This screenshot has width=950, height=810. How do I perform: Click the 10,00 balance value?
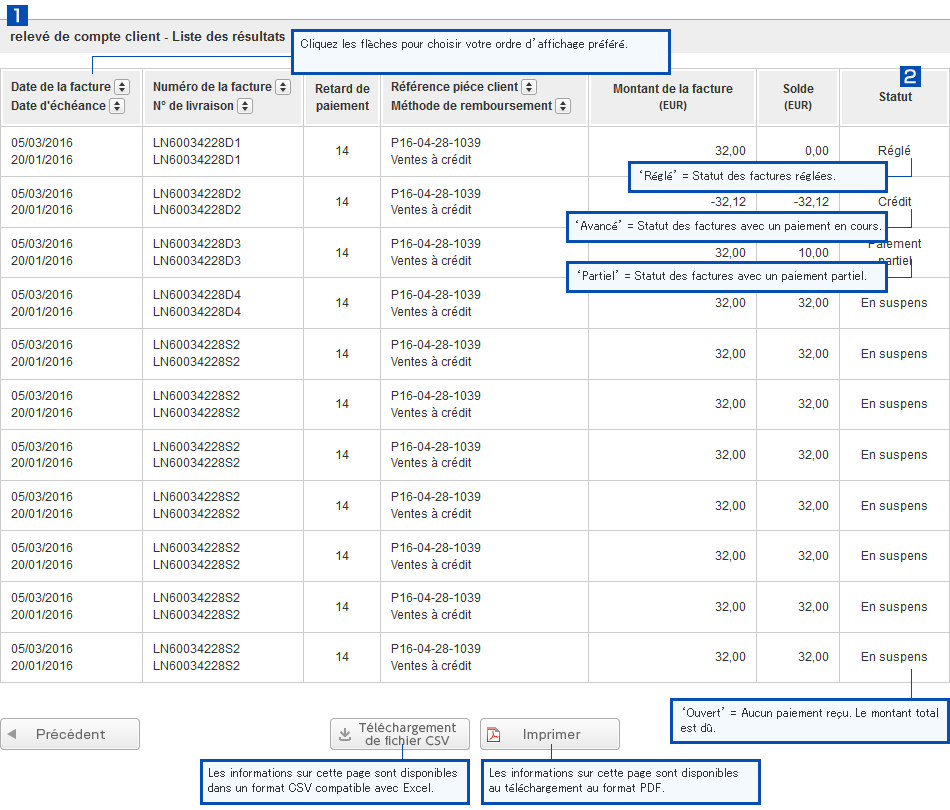point(813,253)
